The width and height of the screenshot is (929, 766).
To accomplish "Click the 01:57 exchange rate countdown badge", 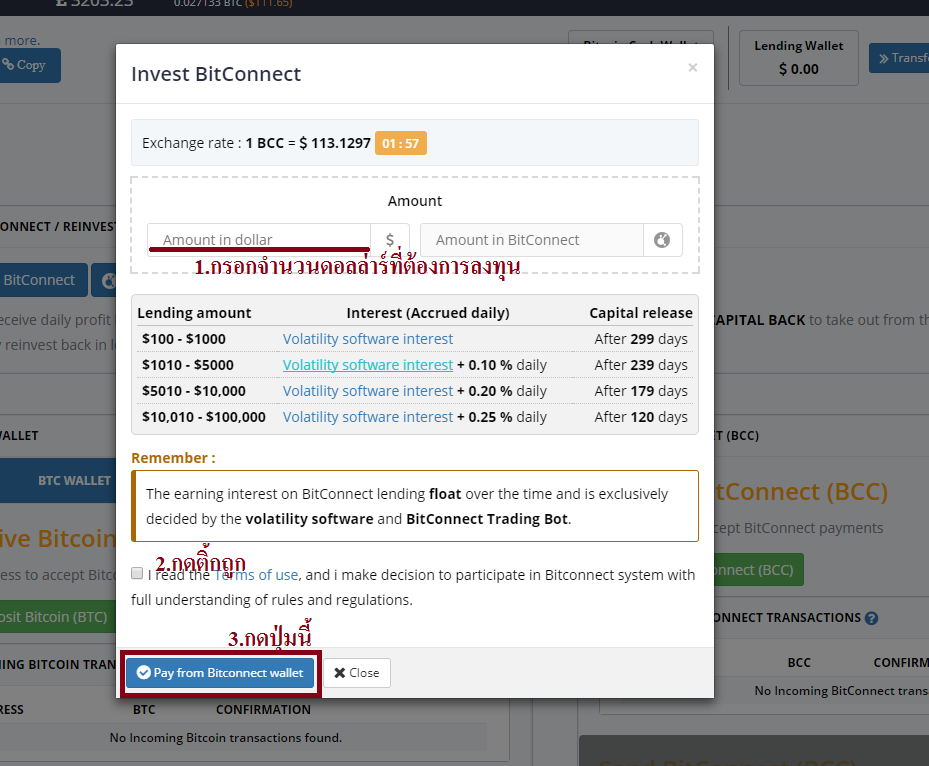I will point(401,143).
